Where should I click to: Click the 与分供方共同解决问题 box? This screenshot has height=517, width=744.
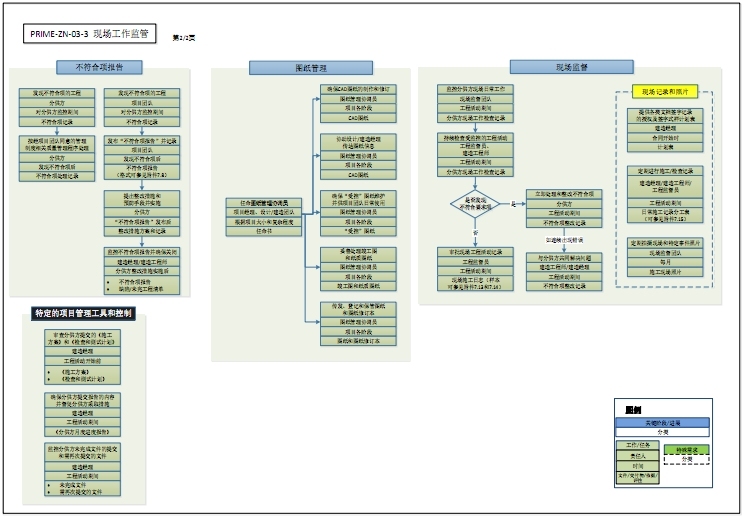click(565, 258)
